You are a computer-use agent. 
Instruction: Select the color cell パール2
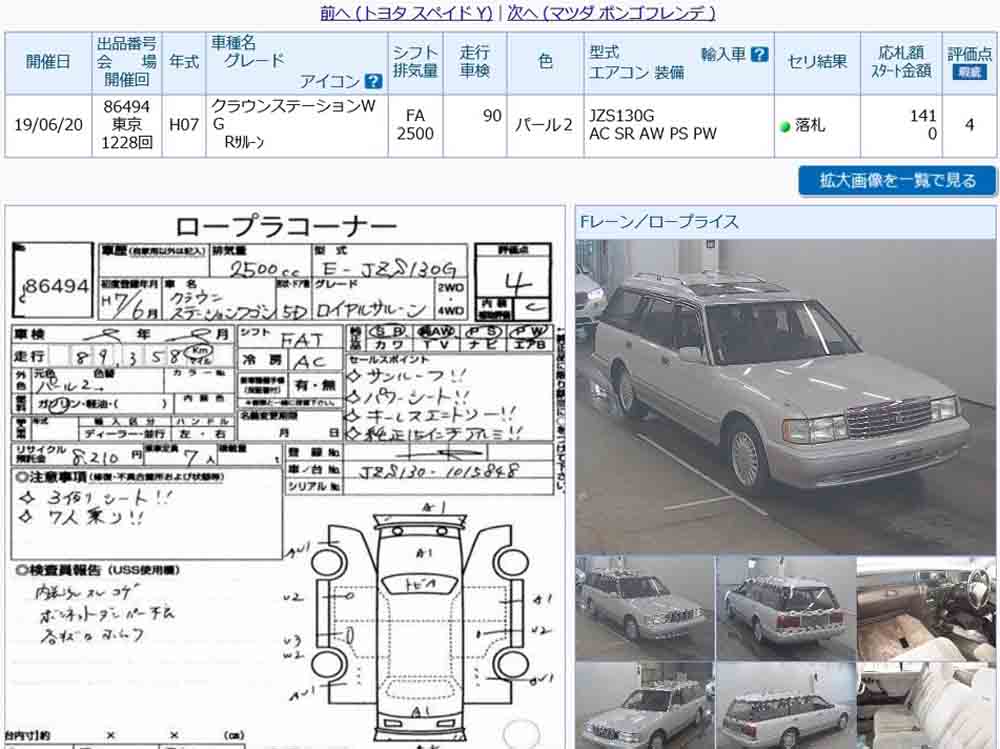tap(545, 125)
